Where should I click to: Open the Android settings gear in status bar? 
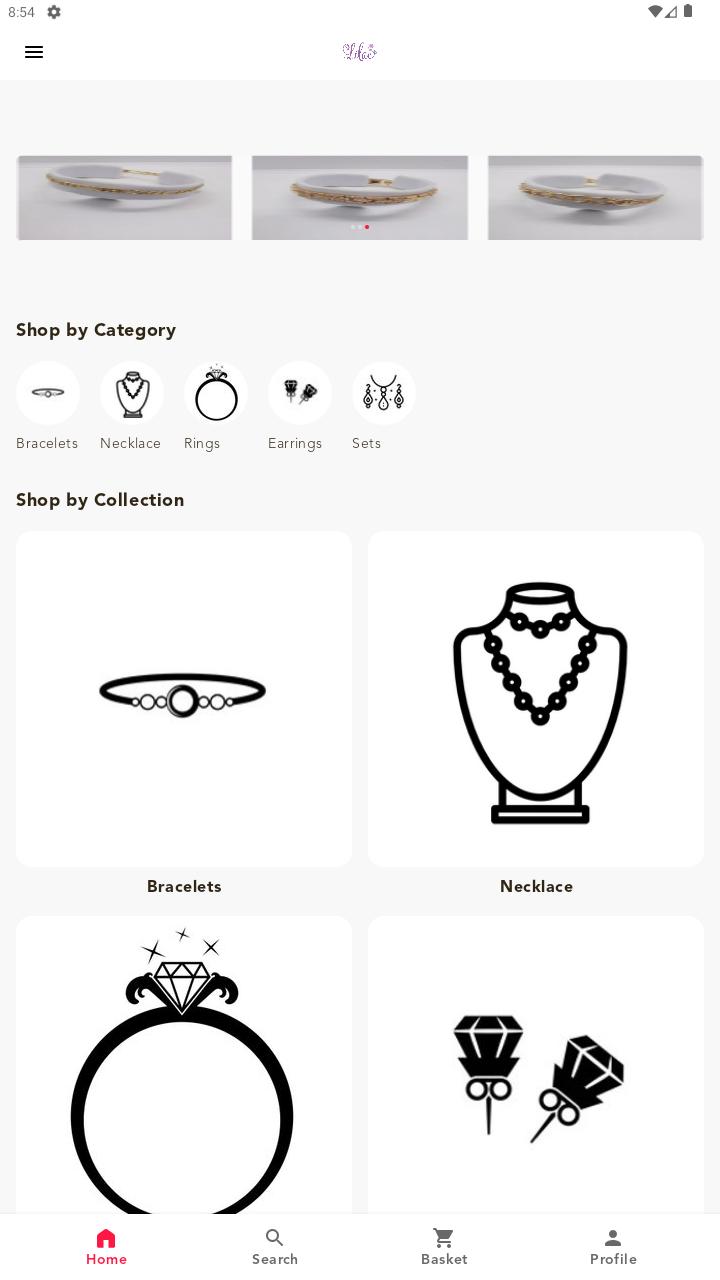[54, 12]
